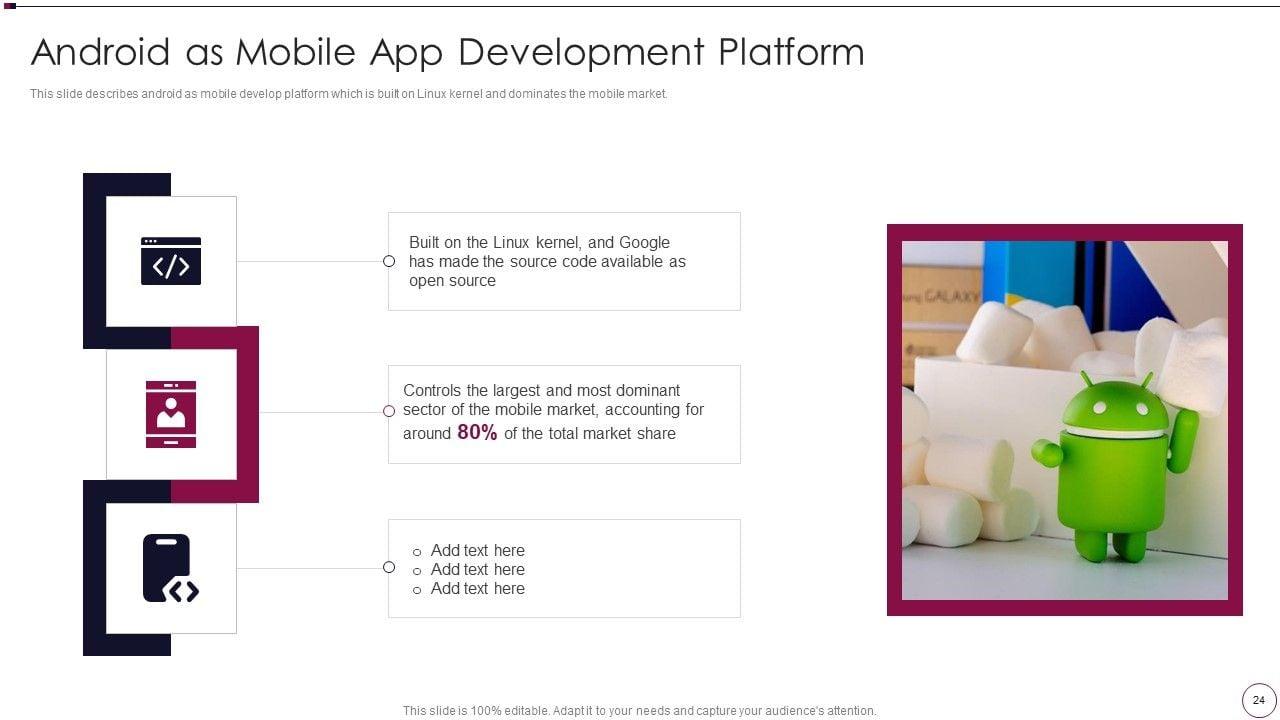Click the bold 80% figure
Screen dimensions: 1280x720
point(477,433)
